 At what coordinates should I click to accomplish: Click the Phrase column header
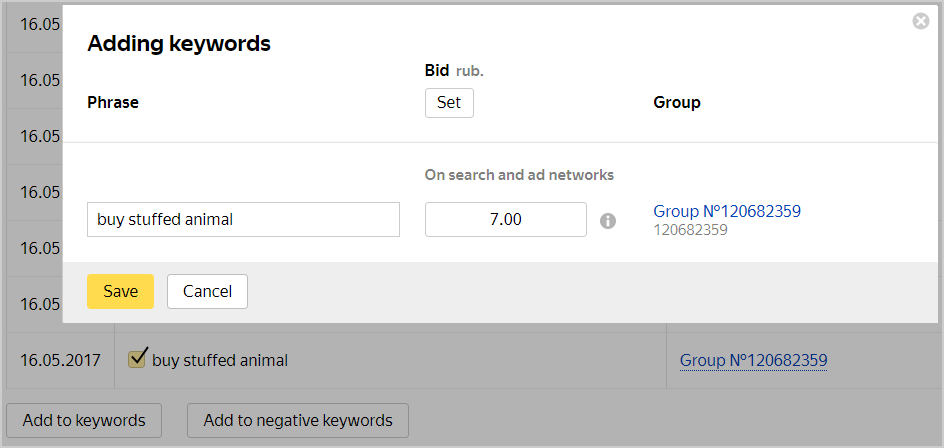pyautogui.click(x=113, y=102)
